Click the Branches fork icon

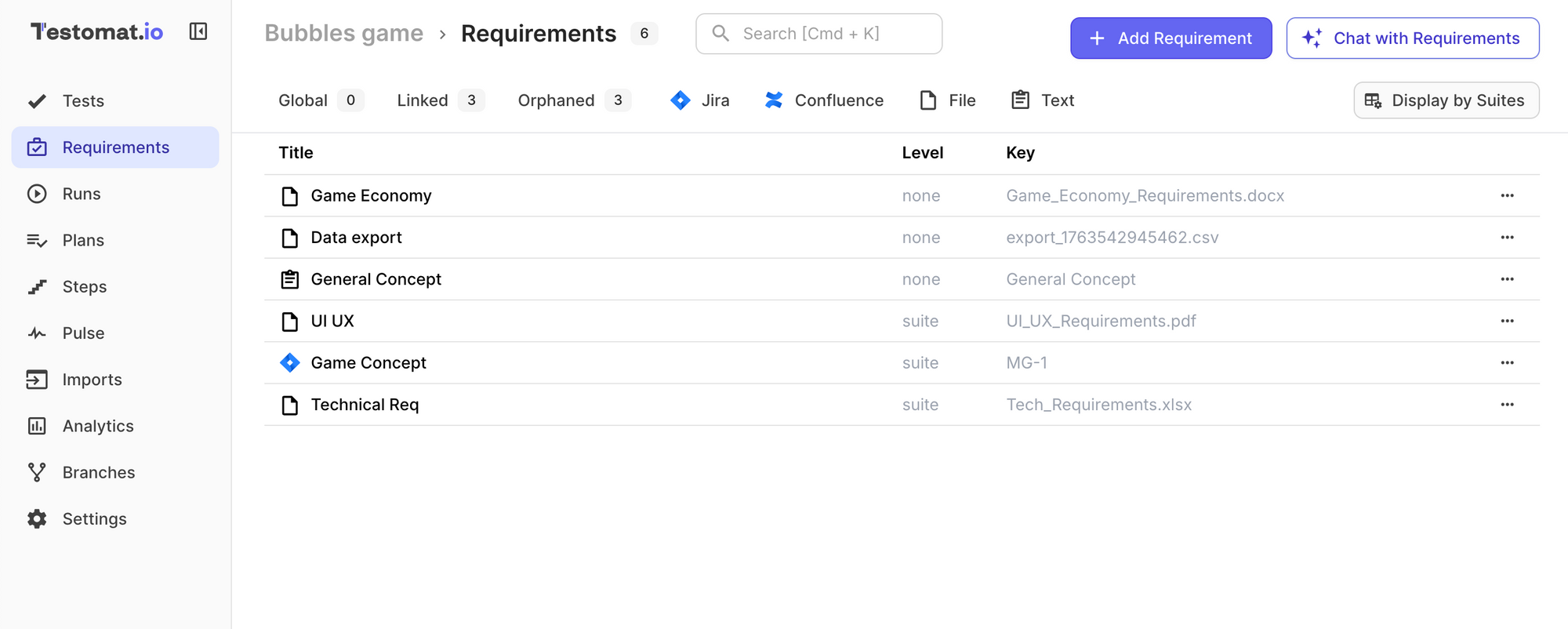37,472
